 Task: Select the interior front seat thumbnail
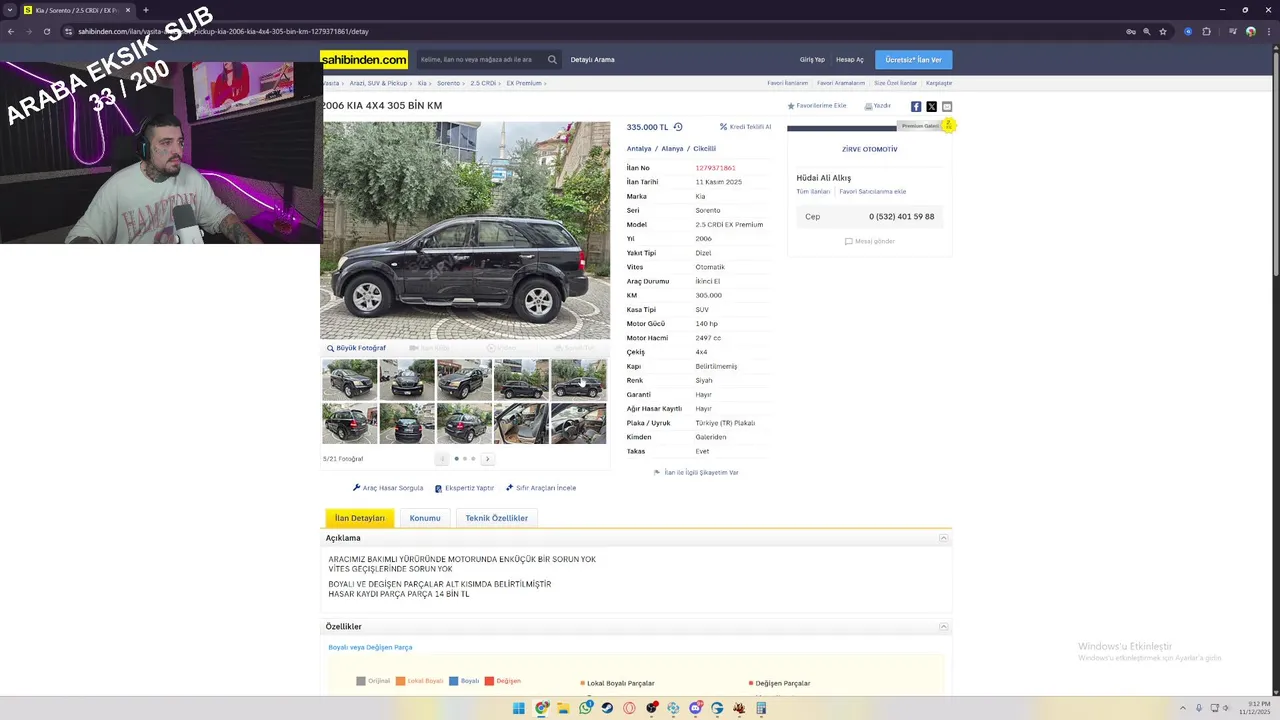coord(521,424)
